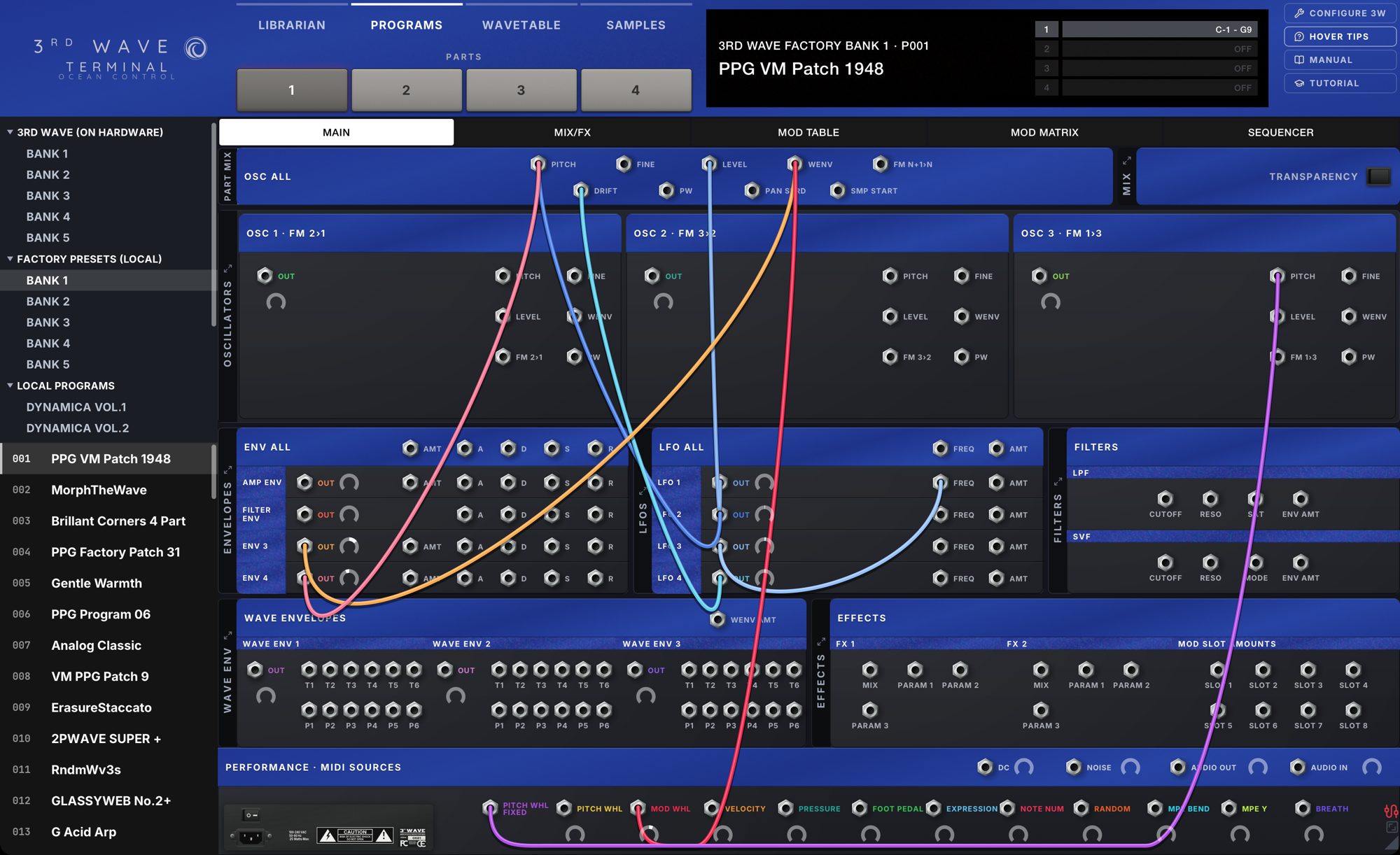Expand the FILTERS section arrows

click(x=1058, y=481)
